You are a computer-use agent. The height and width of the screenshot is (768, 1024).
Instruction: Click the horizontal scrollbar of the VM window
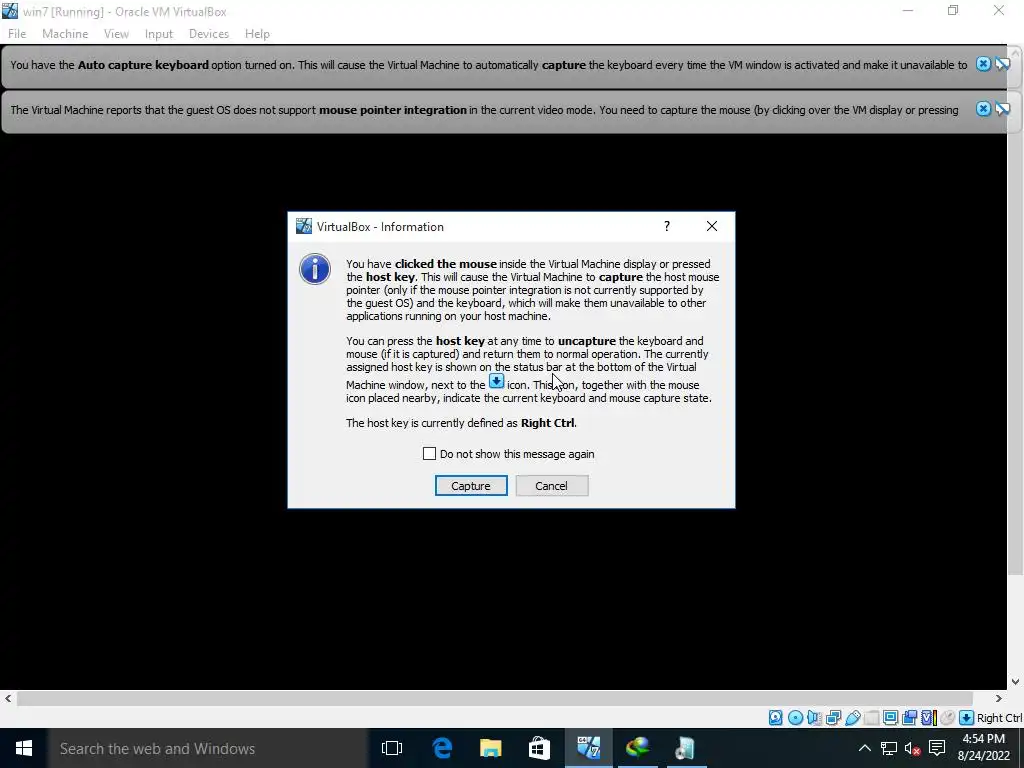point(495,699)
